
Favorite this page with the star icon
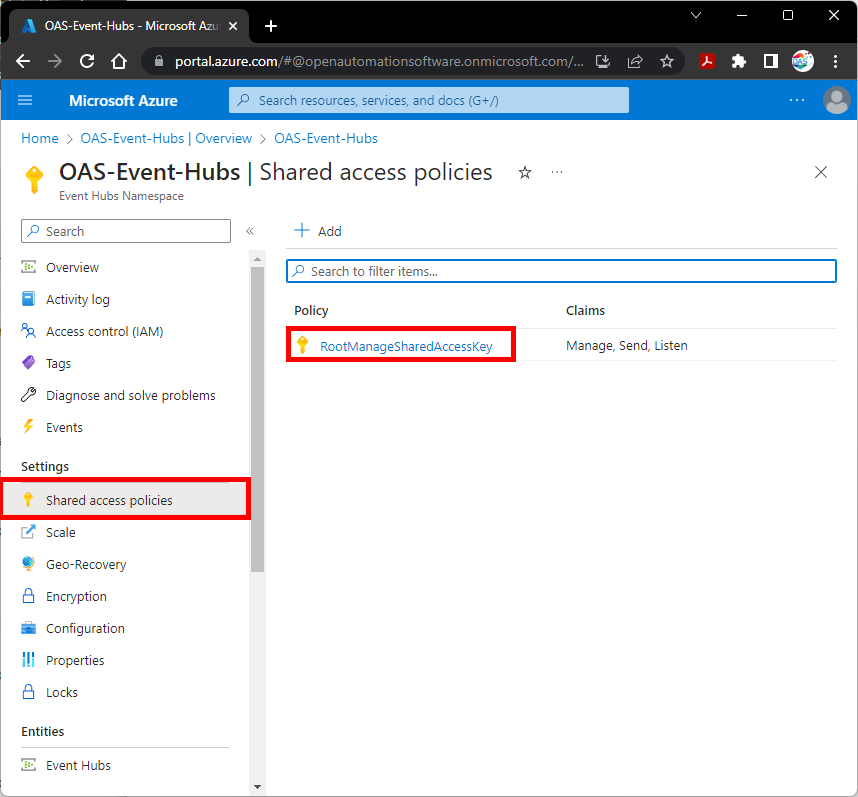pyautogui.click(x=525, y=172)
